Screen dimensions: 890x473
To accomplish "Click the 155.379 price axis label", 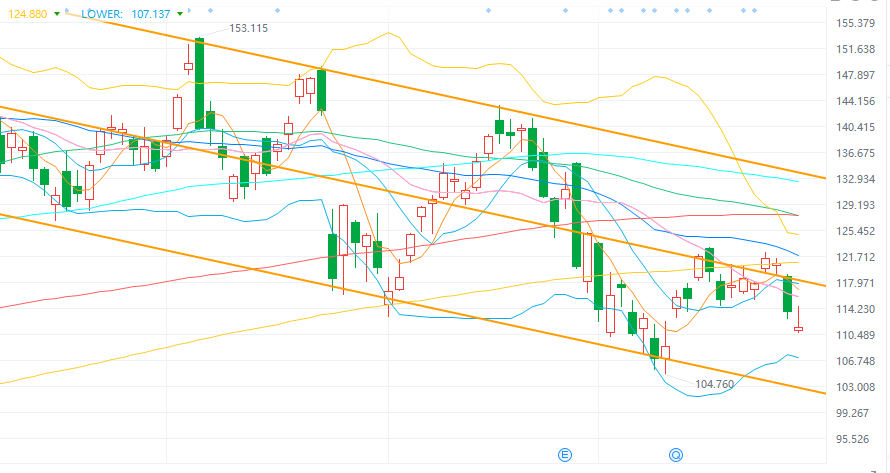I will [855, 23].
